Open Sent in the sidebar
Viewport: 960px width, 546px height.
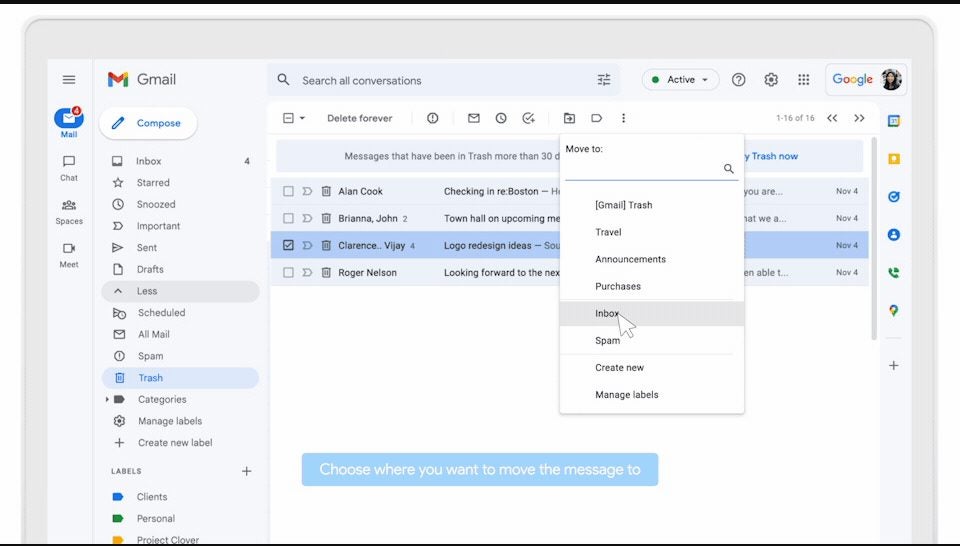point(181,247)
